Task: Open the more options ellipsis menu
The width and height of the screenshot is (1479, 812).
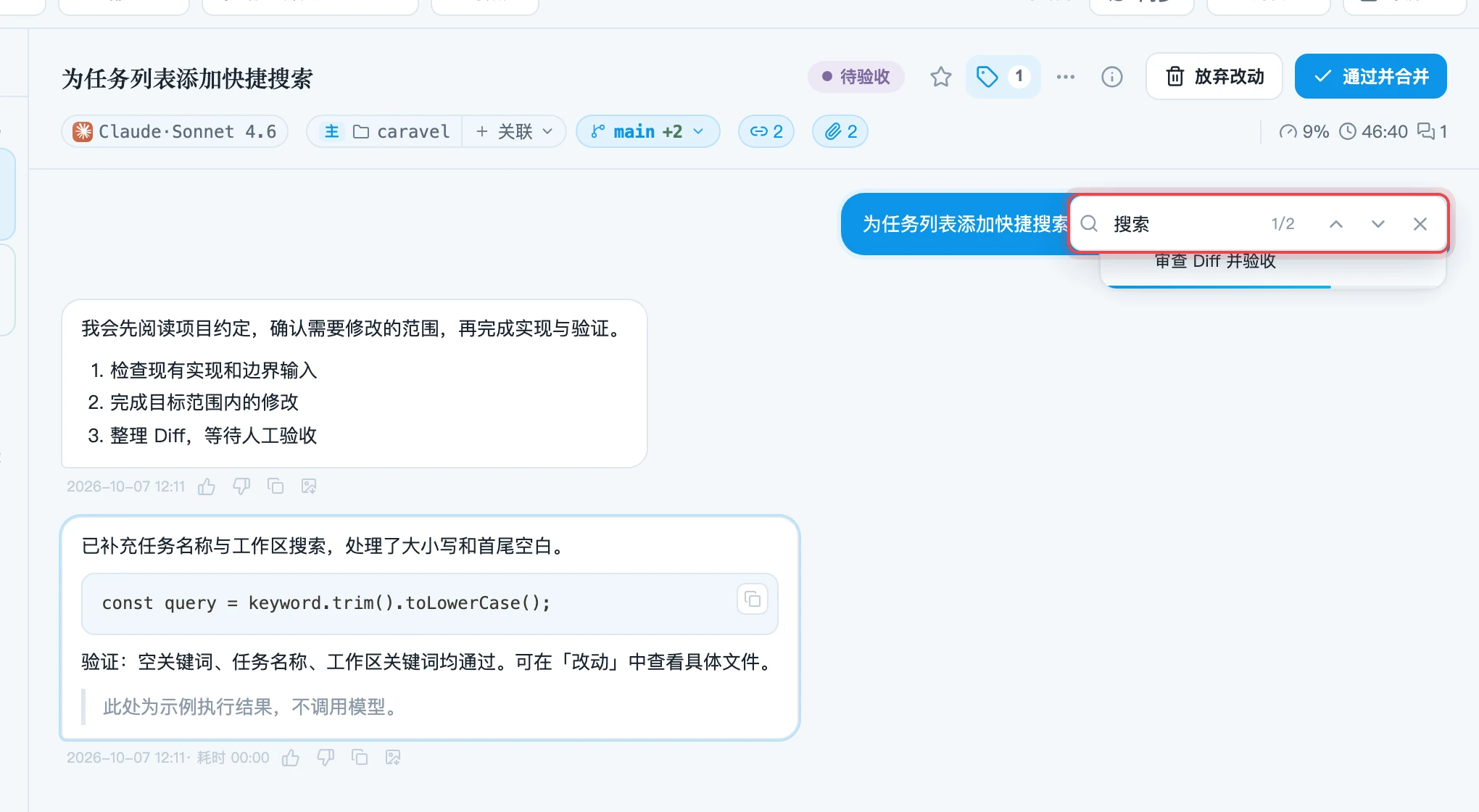Action: [x=1065, y=77]
